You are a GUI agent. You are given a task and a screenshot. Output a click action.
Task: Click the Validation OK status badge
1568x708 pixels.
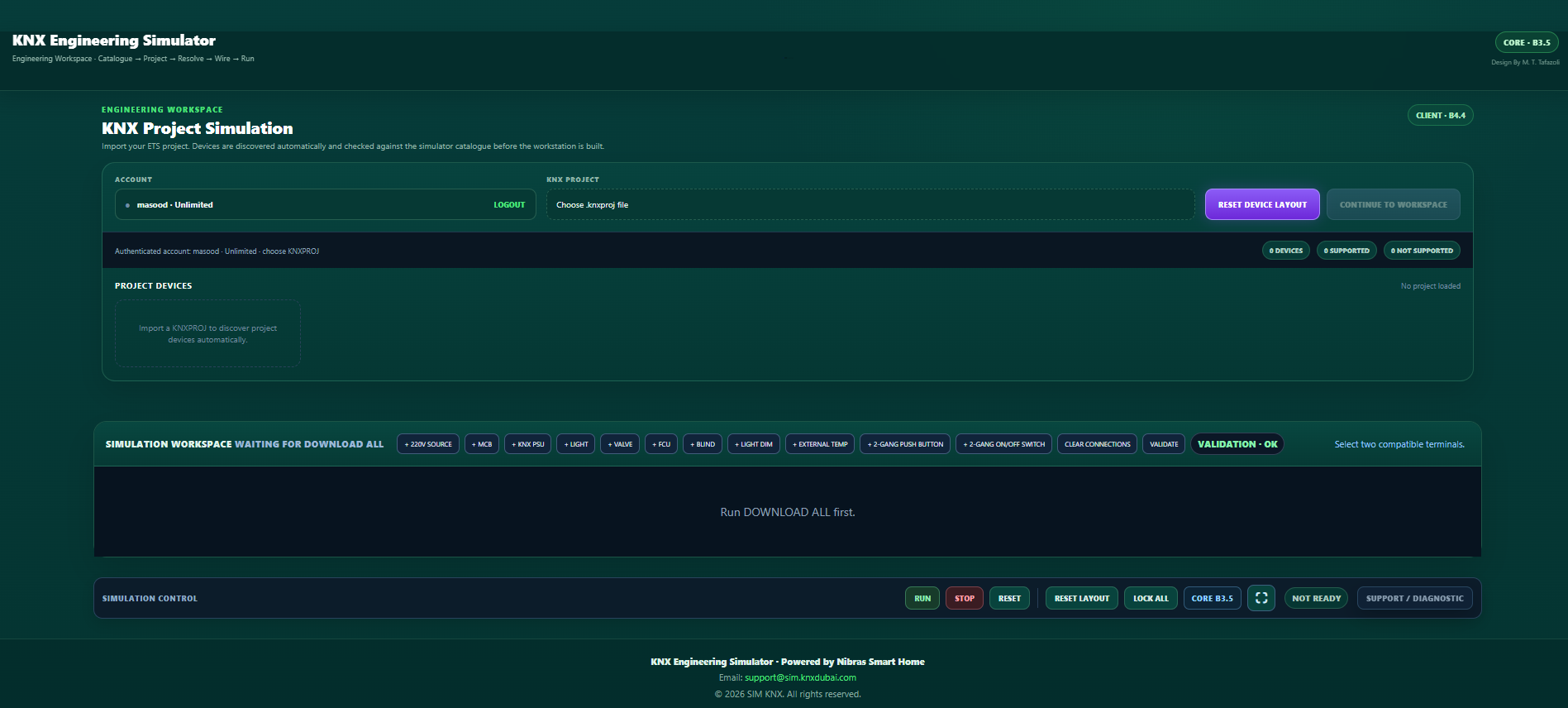tap(1237, 444)
